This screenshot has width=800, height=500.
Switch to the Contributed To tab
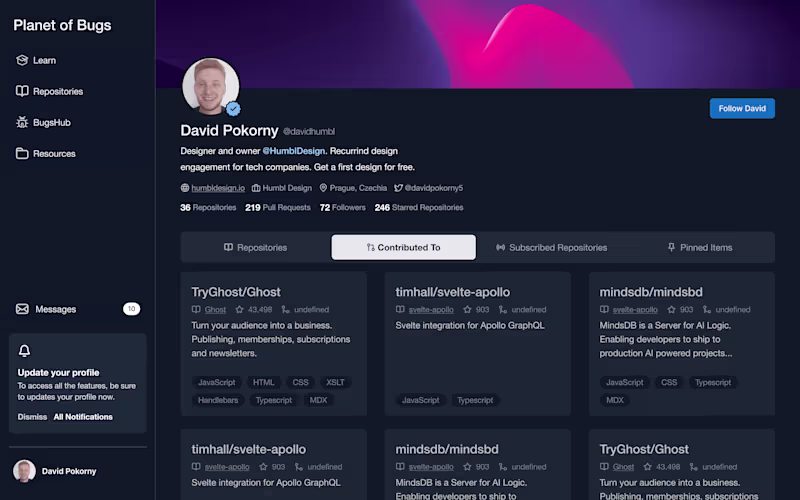pos(404,247)
